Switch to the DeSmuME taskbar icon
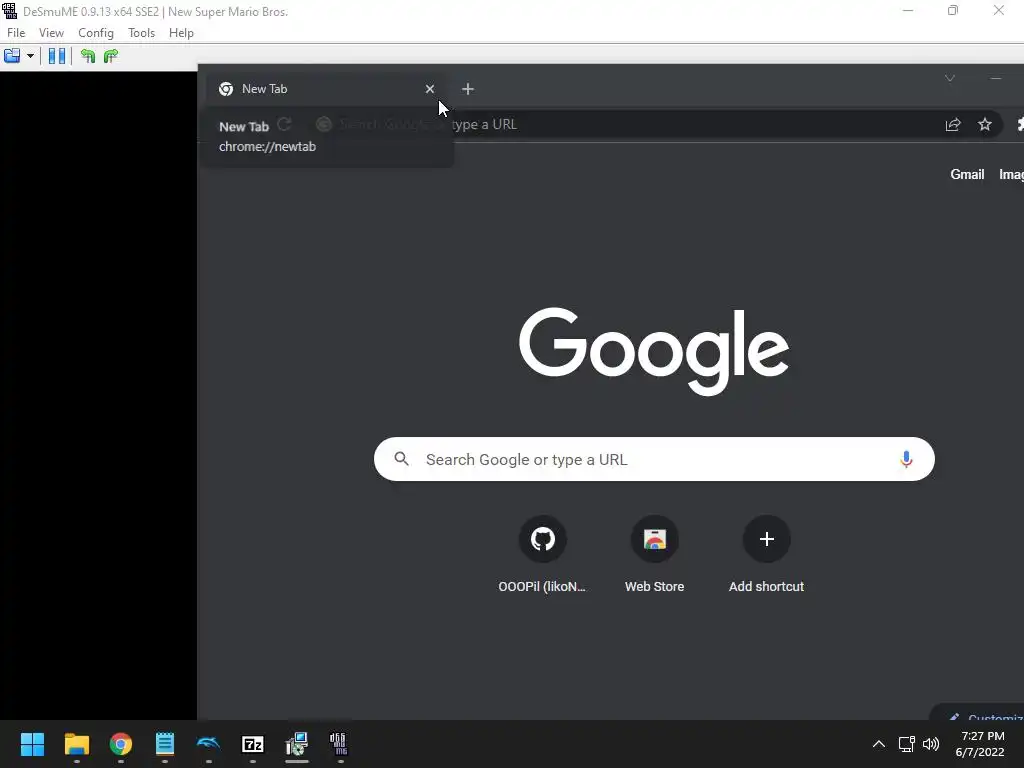This screenshot has height=768, width=1024. (x=338, y=744)
